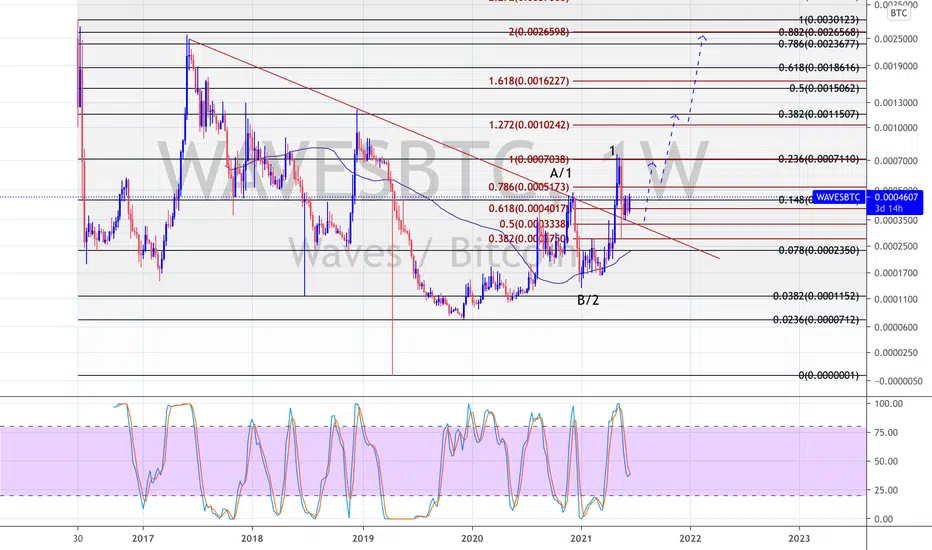Click -0.0000050 on the price scale

tap(898, 381)
